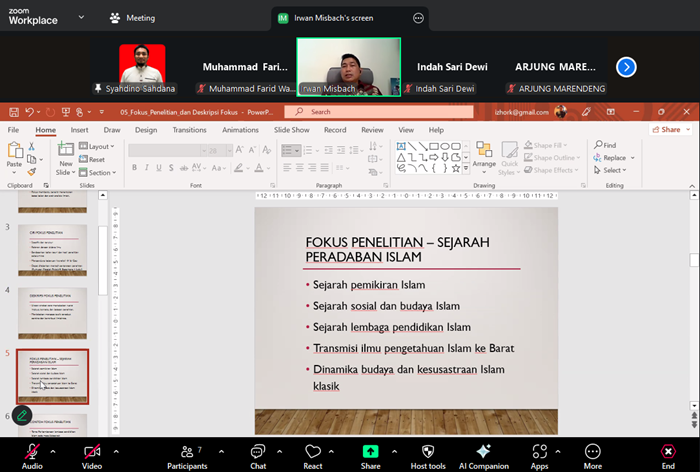Viewport: 700px width, 472px height.
Task: Click the Reset slide button
Action: (x=92, y=159)
